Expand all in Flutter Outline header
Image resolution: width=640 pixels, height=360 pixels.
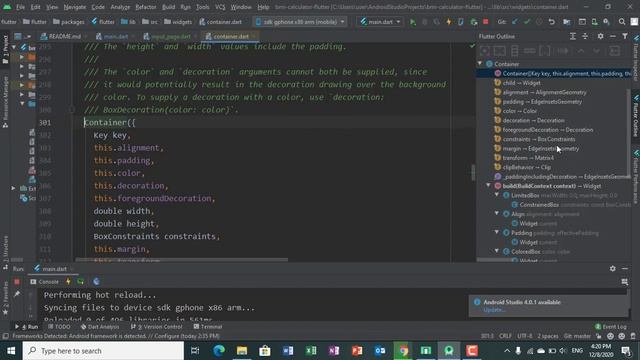click(x=573, y=36)
